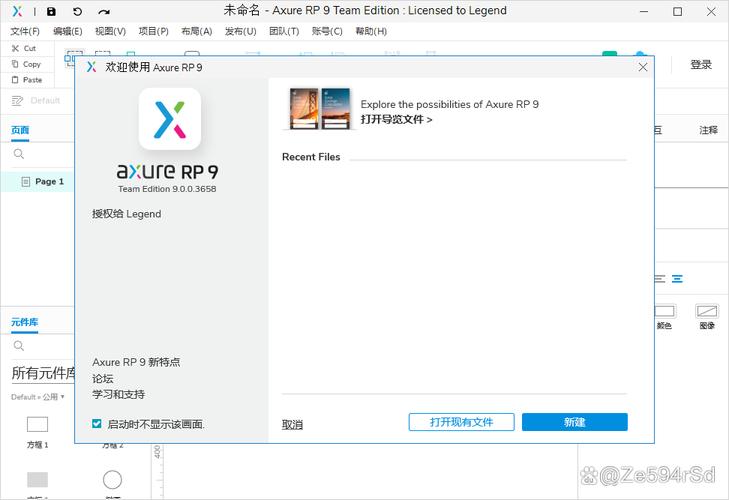
Task: Click the Undo arrow icon
Action: tap(77, 12)
